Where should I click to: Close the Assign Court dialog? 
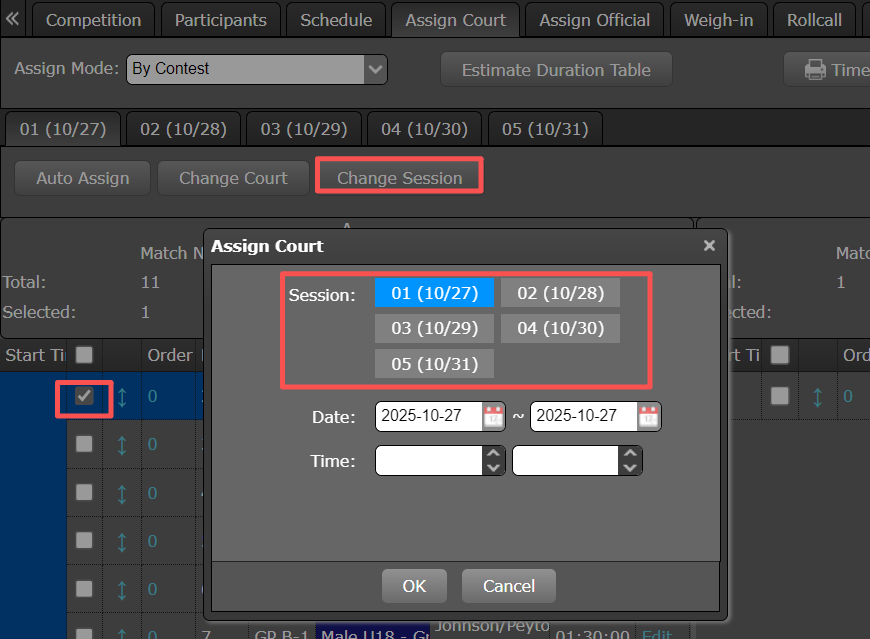click(709, 245)
